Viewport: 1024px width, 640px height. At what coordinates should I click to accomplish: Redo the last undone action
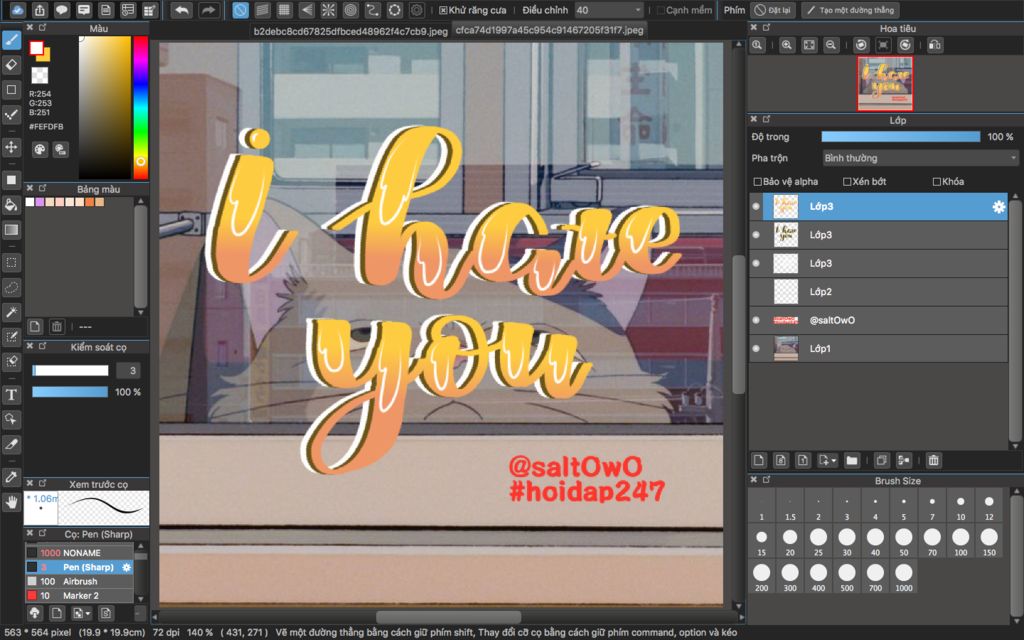(x=208, y=10)
